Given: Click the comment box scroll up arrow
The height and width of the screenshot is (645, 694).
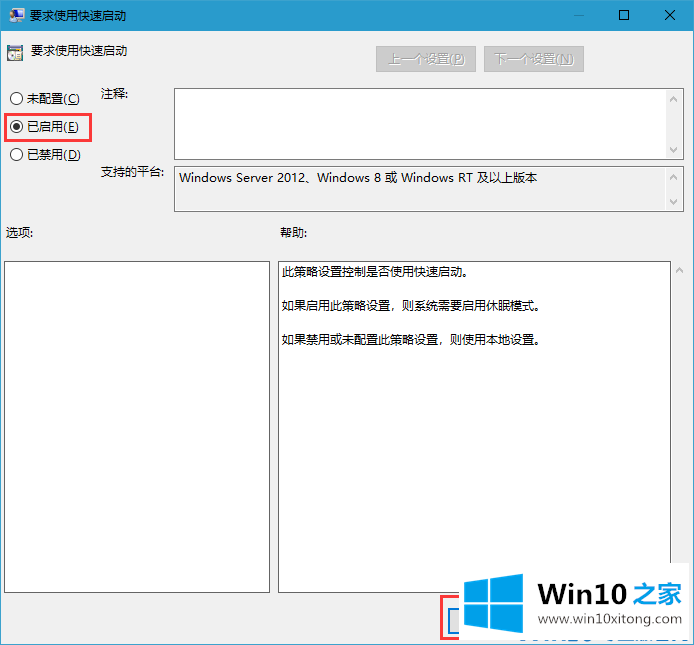Looking at the screenshot, I should [673, 99].
